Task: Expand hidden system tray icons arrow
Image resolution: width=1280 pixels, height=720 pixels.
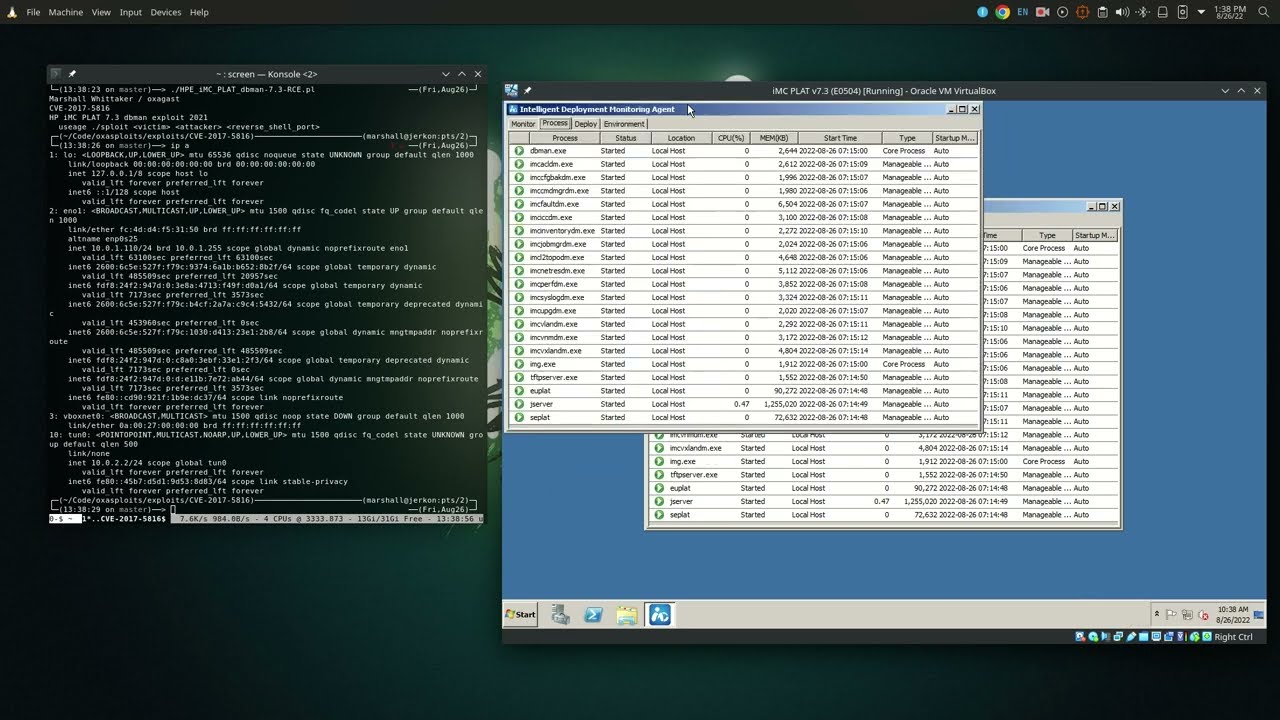Action: pos(1201,12)
